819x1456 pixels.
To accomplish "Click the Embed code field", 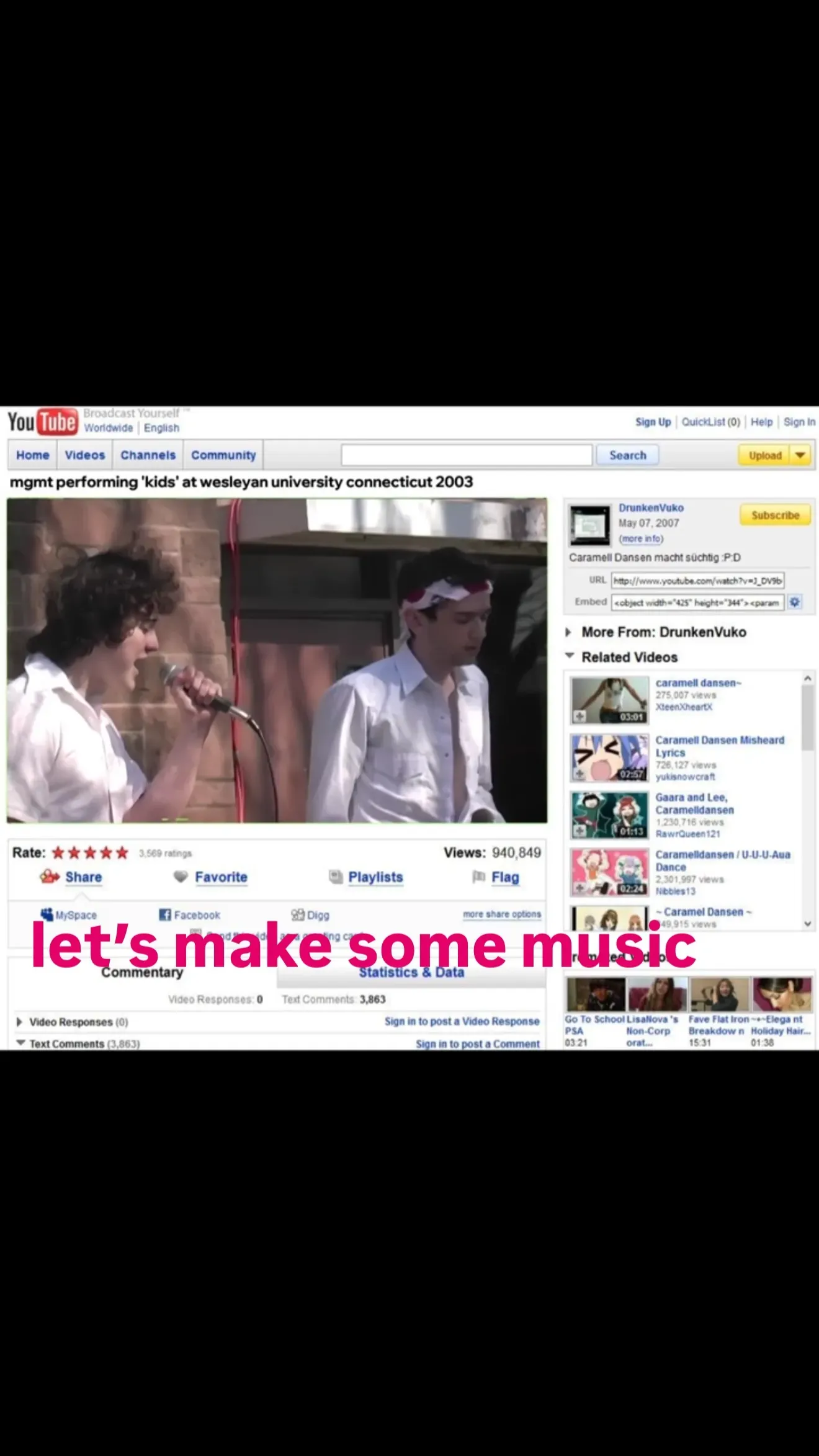I will [697, 602].
